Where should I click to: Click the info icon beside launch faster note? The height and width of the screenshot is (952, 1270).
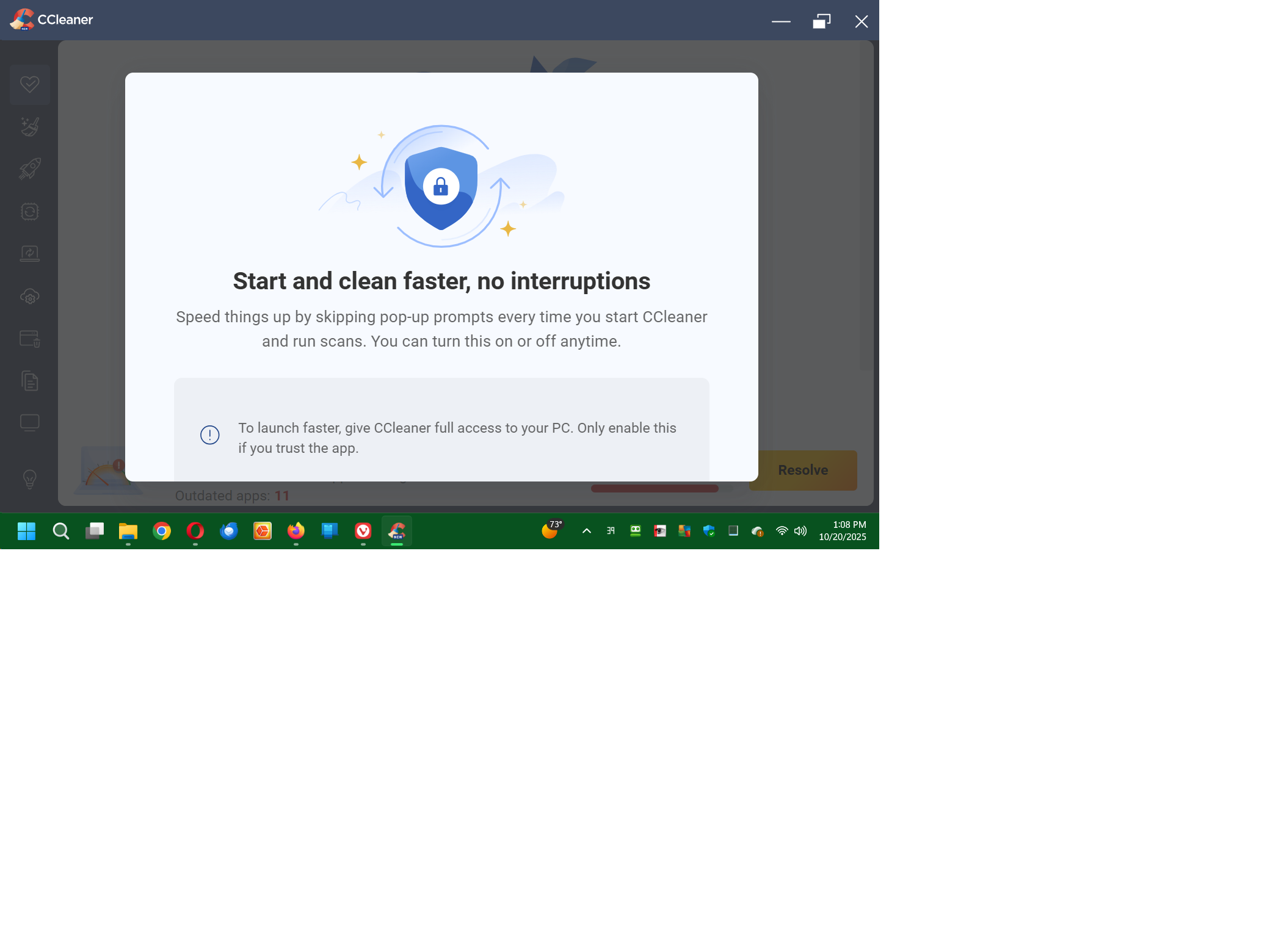pos(209,435)
